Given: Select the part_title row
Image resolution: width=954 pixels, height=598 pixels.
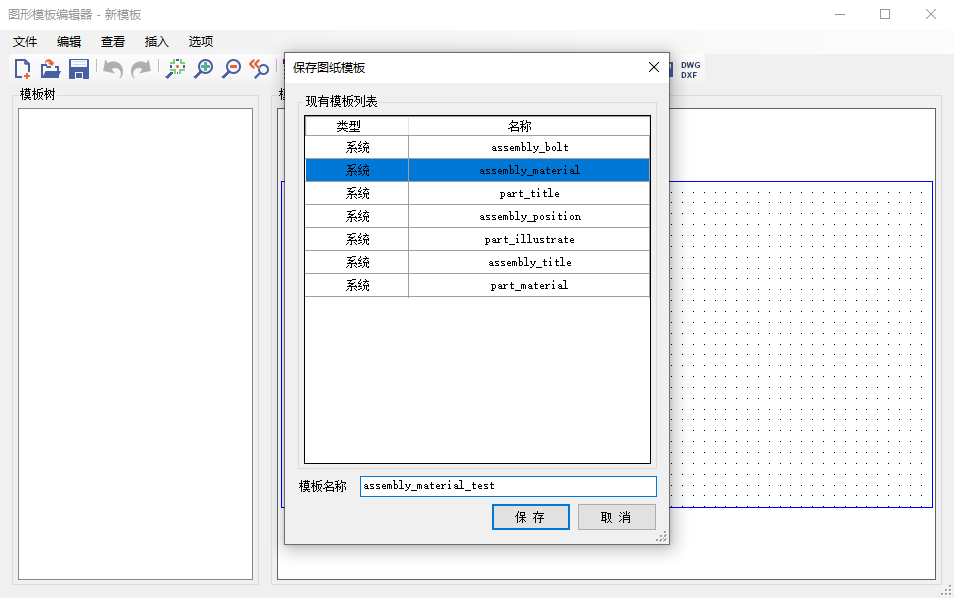Looking at the screenshot, I should pyautogui.click(x=477, y=193).
